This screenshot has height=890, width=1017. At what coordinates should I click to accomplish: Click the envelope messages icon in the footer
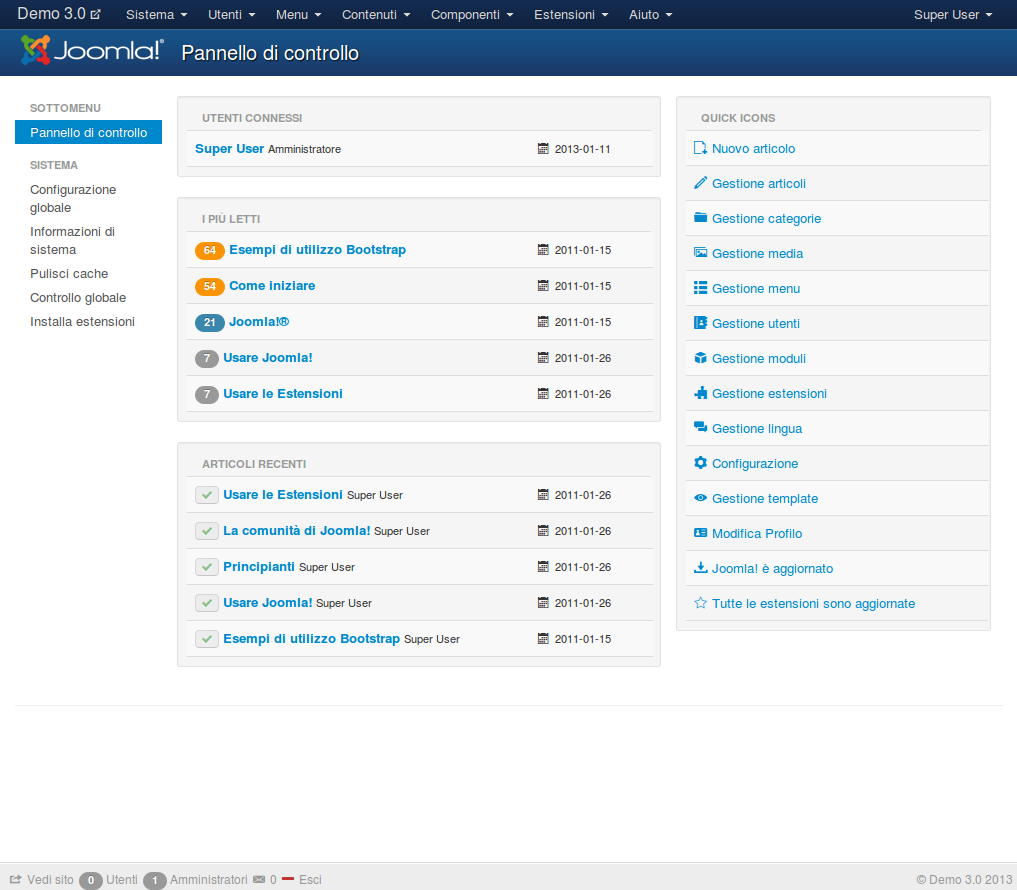point(259,880)
